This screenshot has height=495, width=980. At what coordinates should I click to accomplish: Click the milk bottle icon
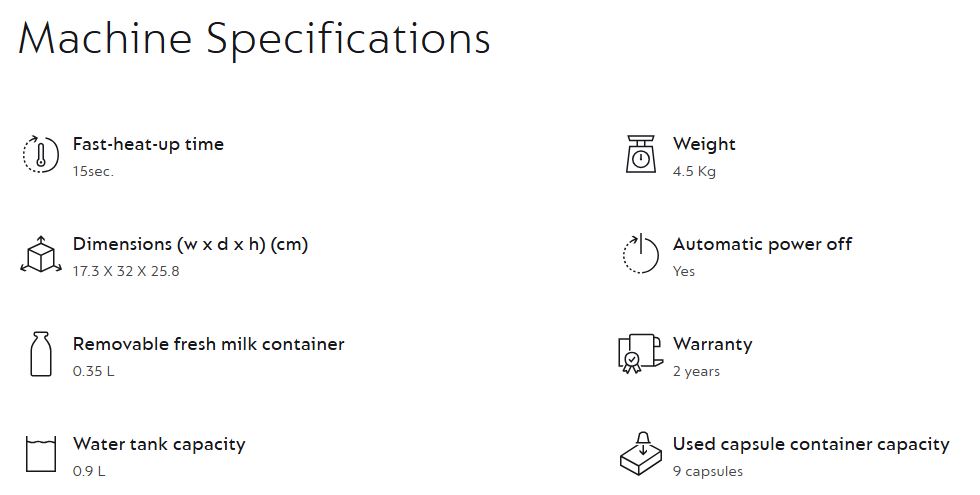(x=40, y=355)
